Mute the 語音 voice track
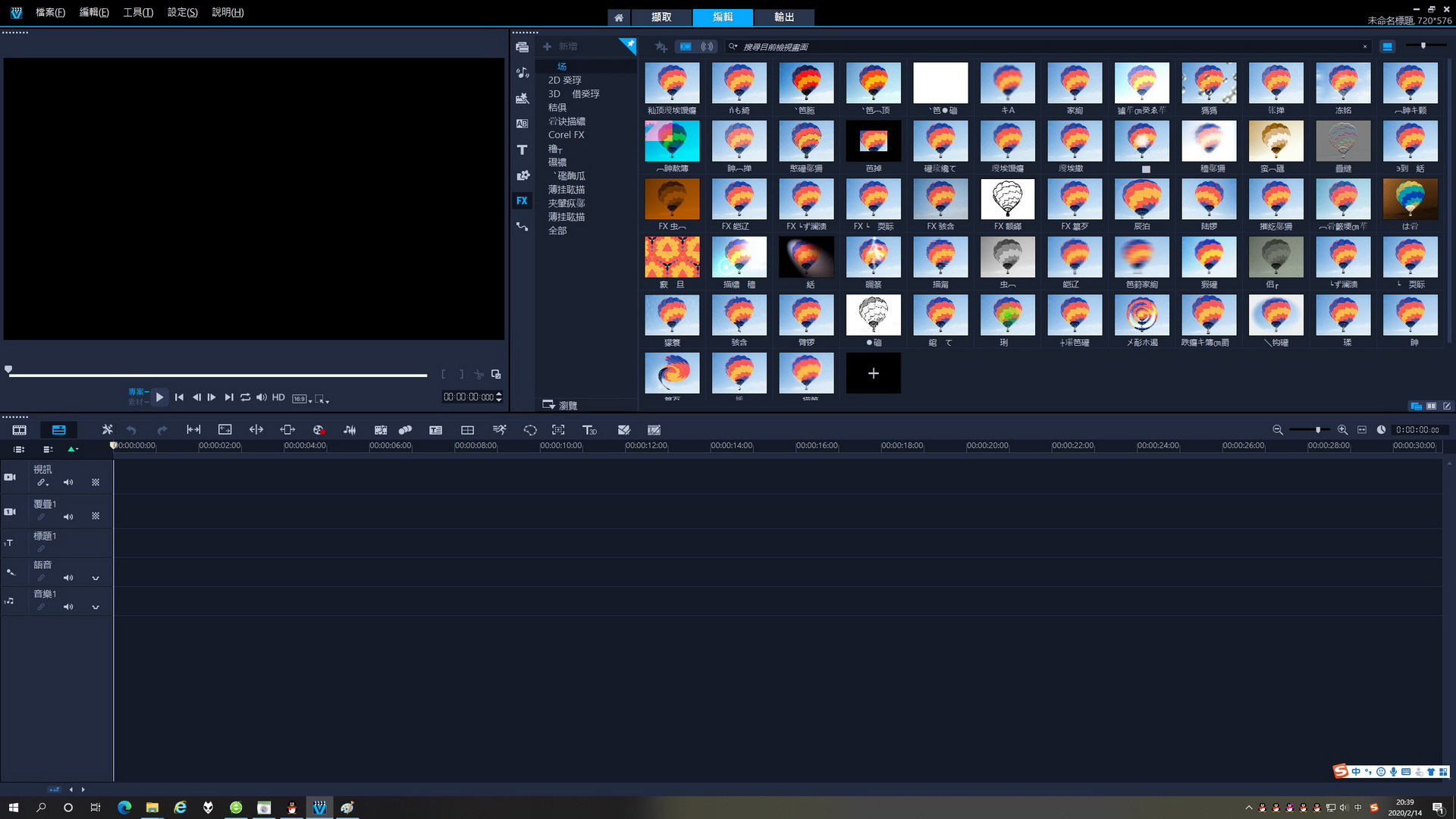The height and width of the screenshot is (819, 1456). (68, 578)
